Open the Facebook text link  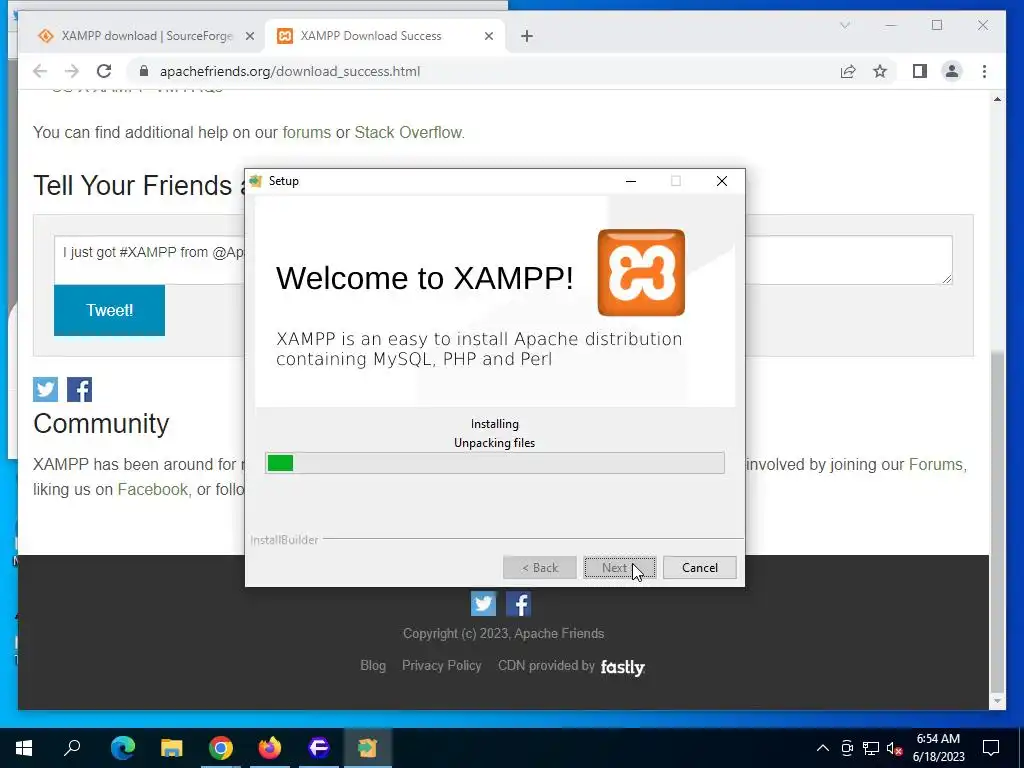pyautogui.click(x=152, y=489)
